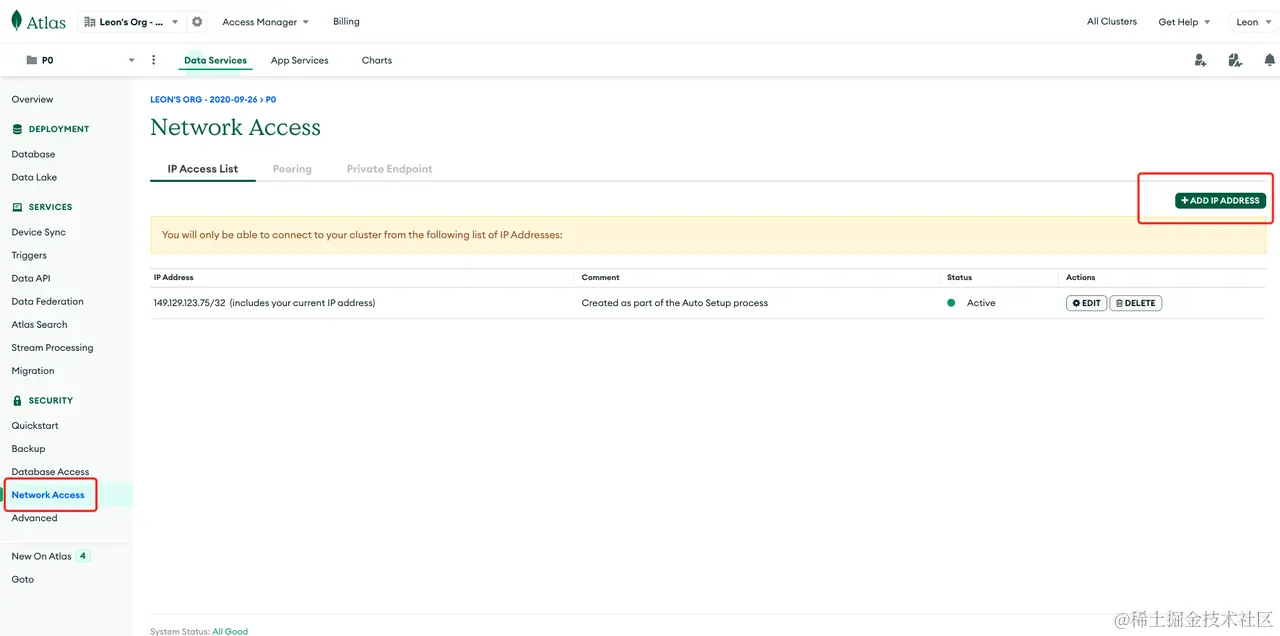
Task: Switch to the App Services tab
Action: [x=299, y=60]
